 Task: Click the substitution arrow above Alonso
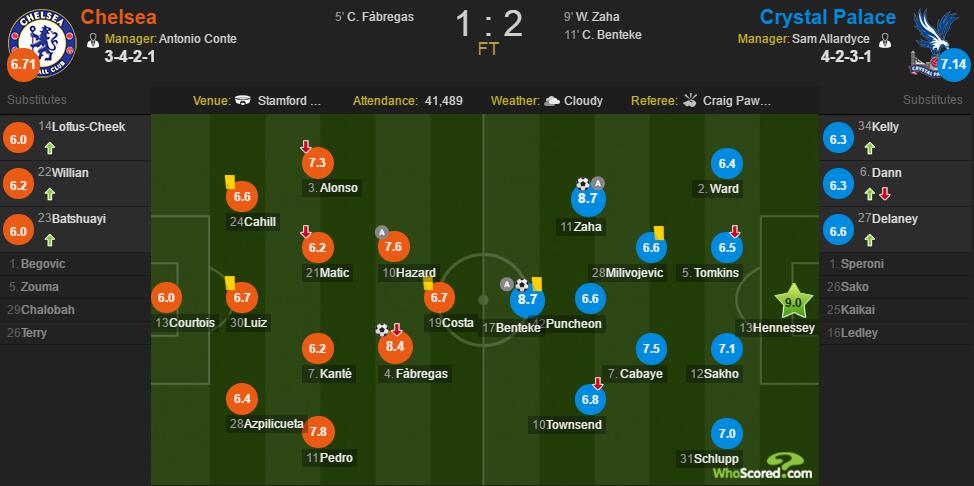tap(306, 147)
